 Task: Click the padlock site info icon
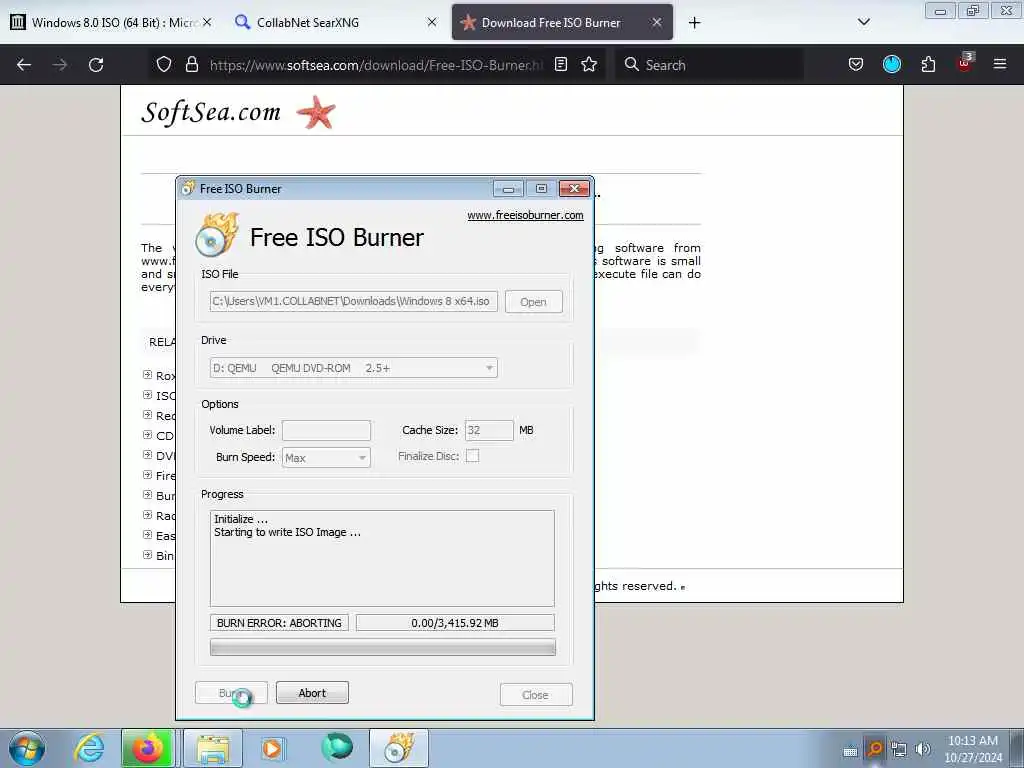191,64
